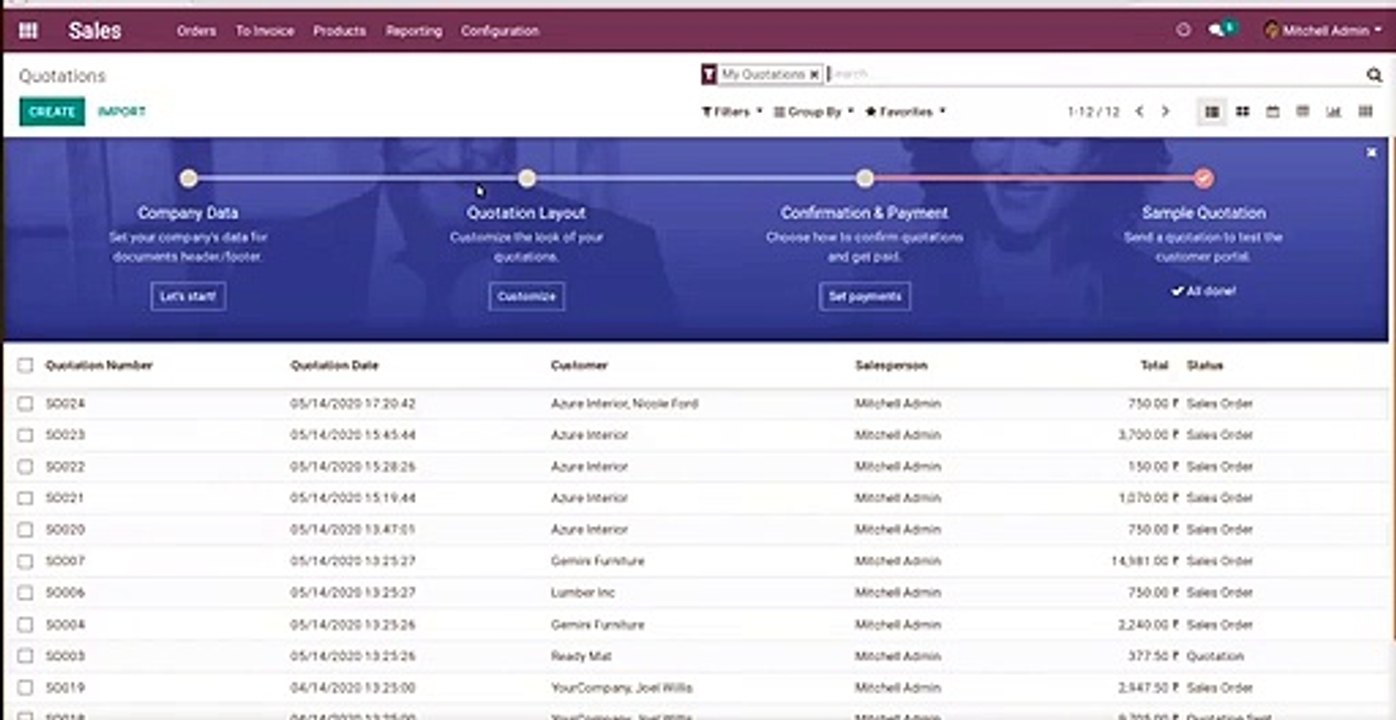Open the Group By dropdown

(x=814, y=112)
